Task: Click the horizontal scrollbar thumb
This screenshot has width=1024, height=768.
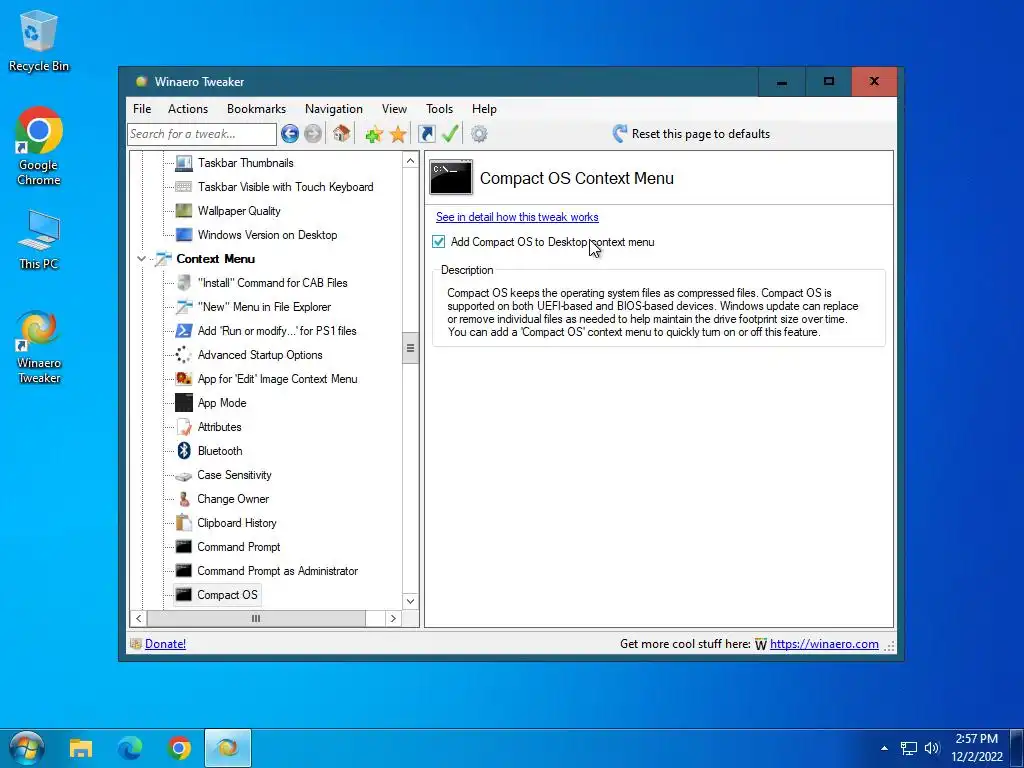Action: [256, 618]
